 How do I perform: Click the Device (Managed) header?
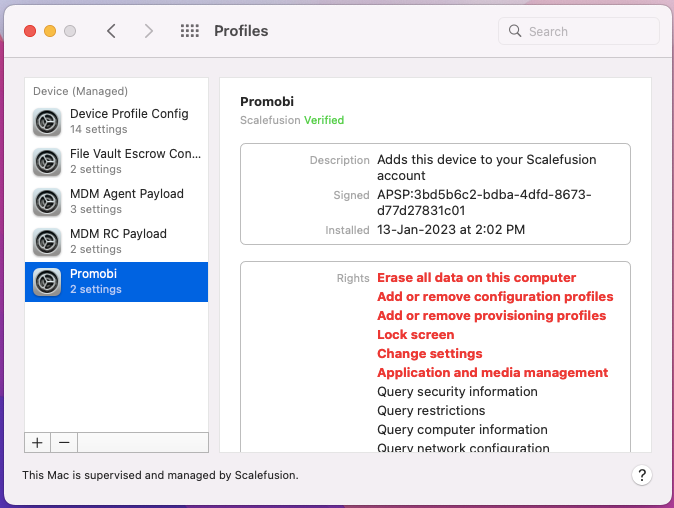click(80, 91)
